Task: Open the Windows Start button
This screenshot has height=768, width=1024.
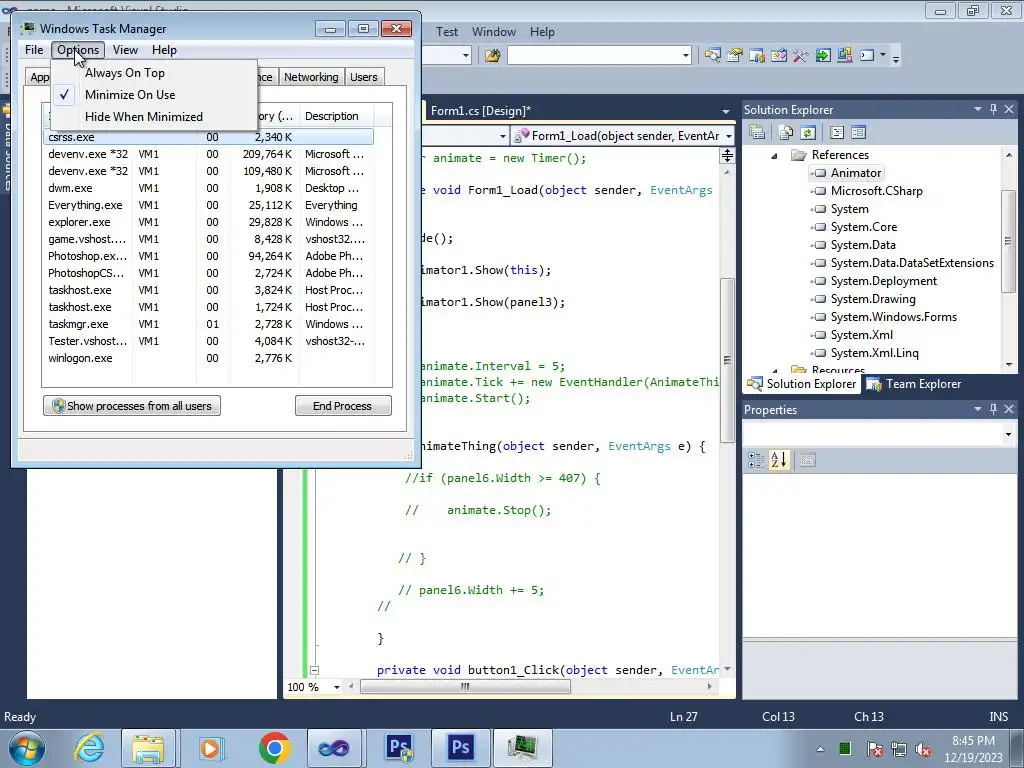Action: pos(26,748)
